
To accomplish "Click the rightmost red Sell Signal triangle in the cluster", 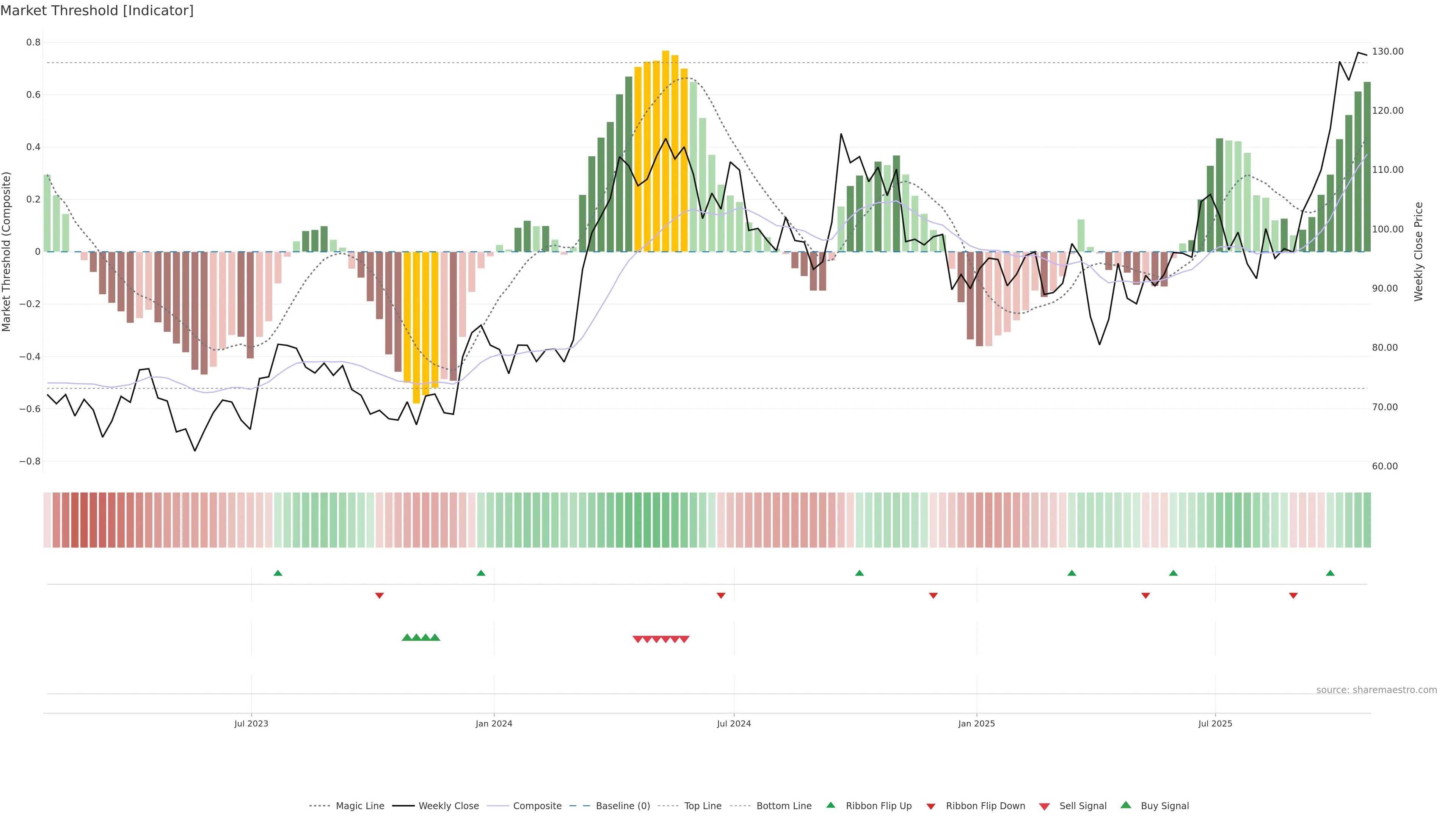I will point(684,639).
